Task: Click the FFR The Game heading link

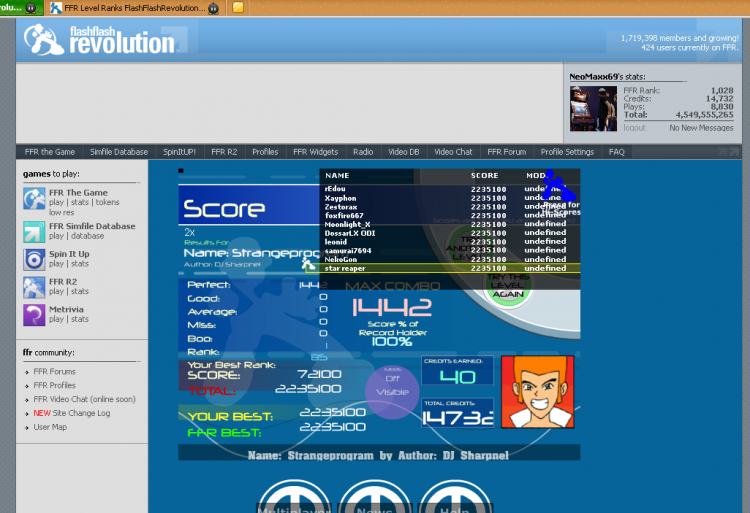Action: coord(78,193)
